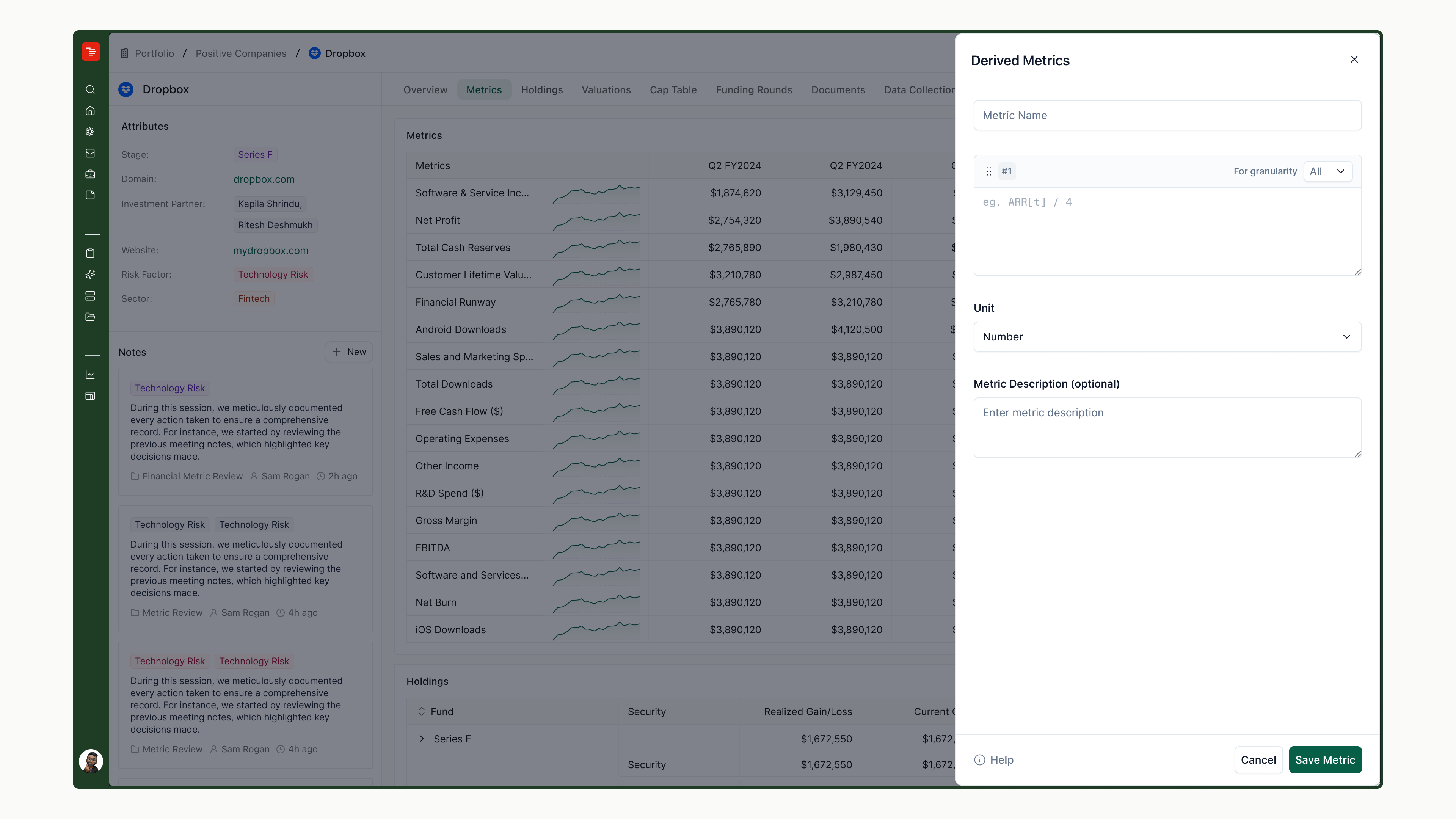Go to Home via sidebar icon
This screenshot has height=819, width=1456.
tap(90, 111)
